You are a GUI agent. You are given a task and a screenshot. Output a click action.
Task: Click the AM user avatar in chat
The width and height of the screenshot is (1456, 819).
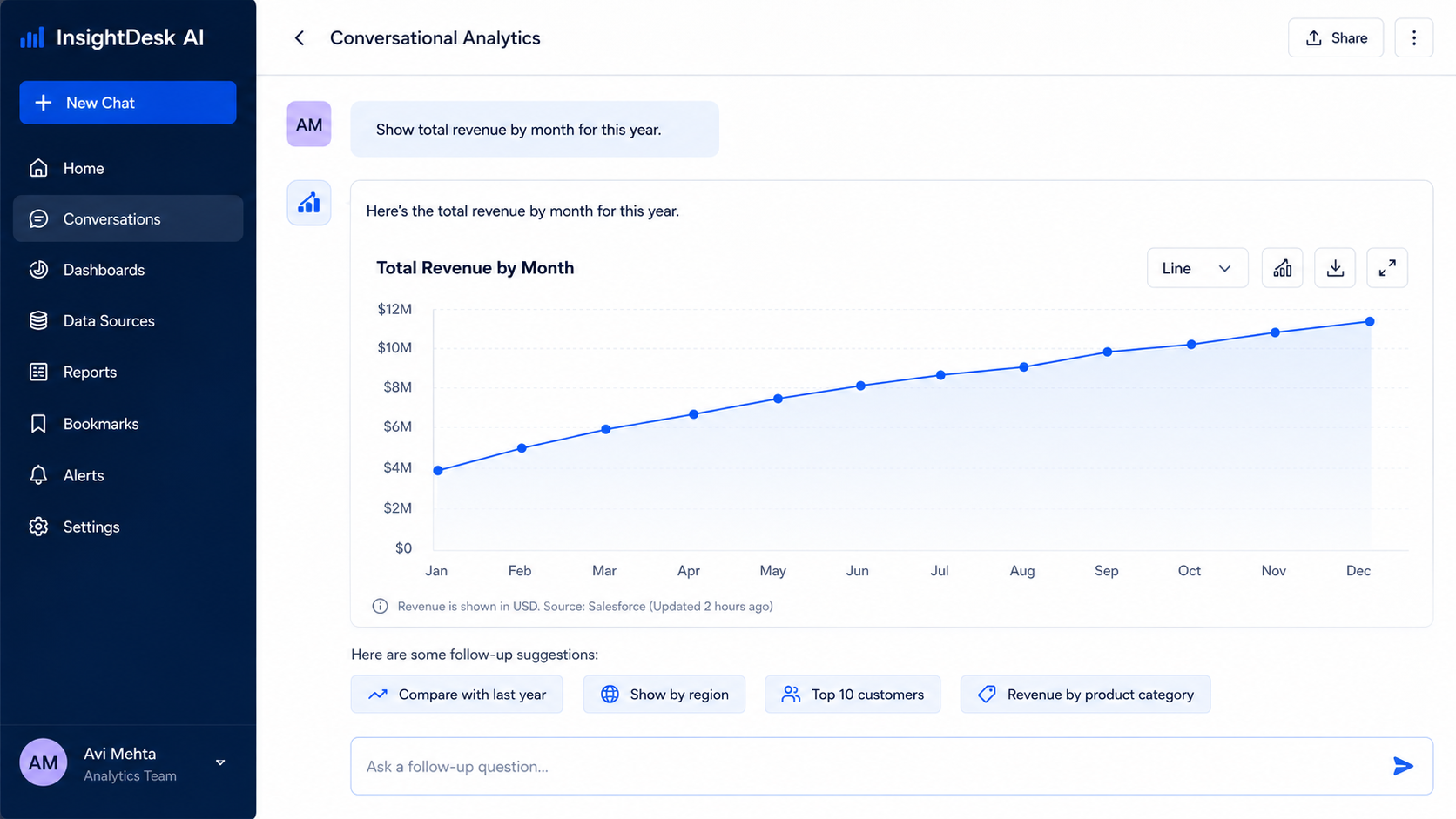point(309,124)
